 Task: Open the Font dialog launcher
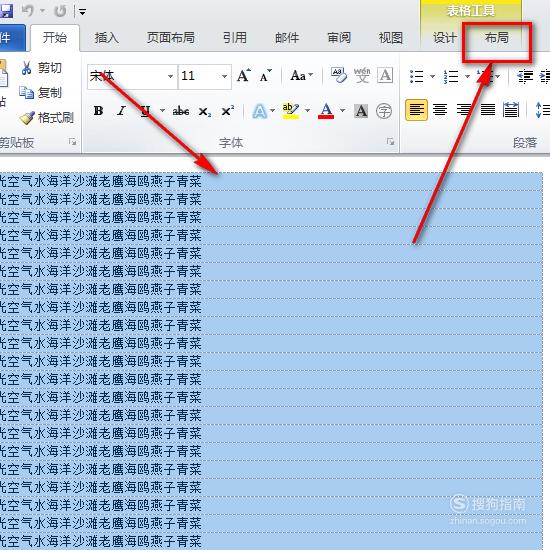(x=390, y=141)
